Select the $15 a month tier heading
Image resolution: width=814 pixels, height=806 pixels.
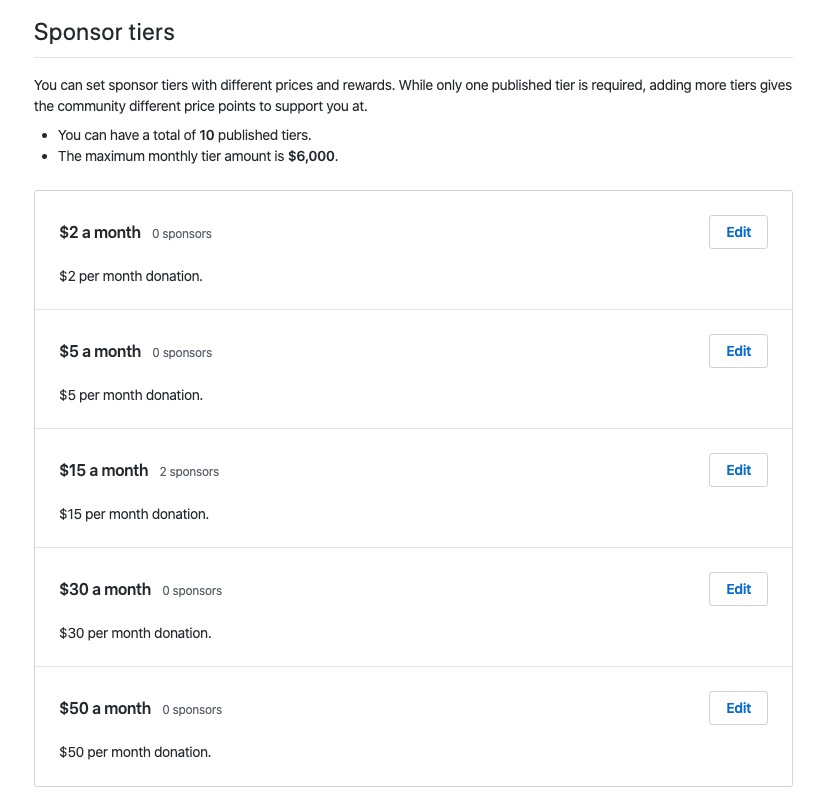coord(105,471)
